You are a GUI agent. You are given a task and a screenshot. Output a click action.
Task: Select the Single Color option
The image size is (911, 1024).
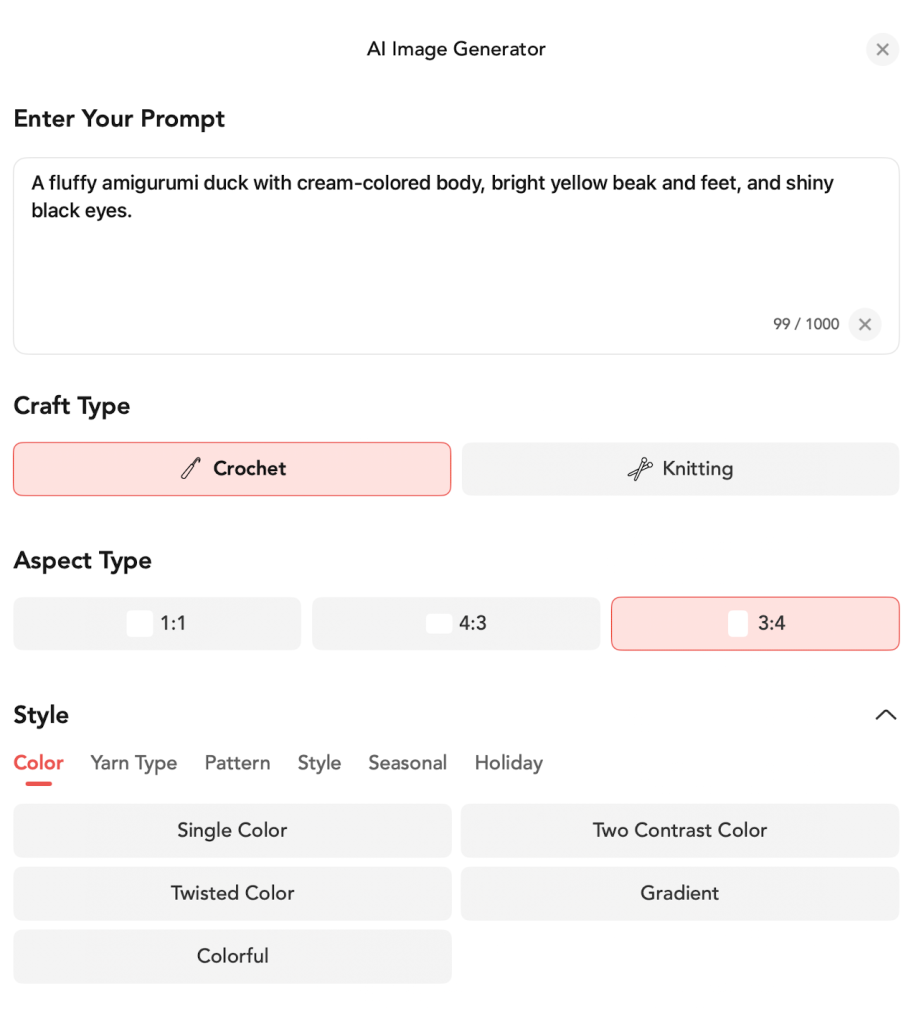click(x=232, y=830)
